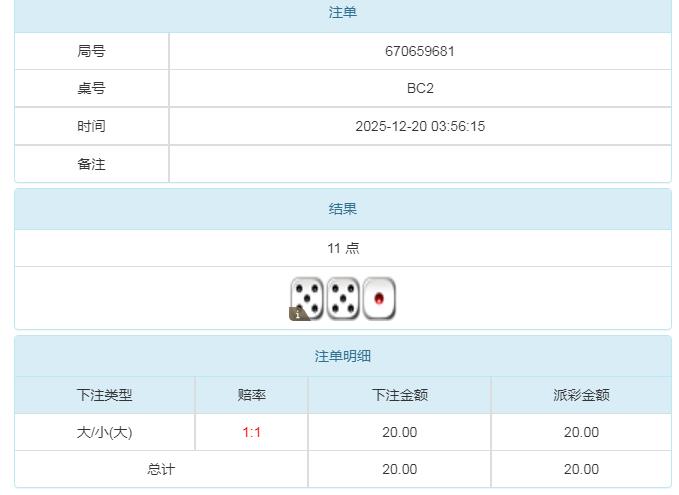Click the 注单明细 section header

point(343,356)
